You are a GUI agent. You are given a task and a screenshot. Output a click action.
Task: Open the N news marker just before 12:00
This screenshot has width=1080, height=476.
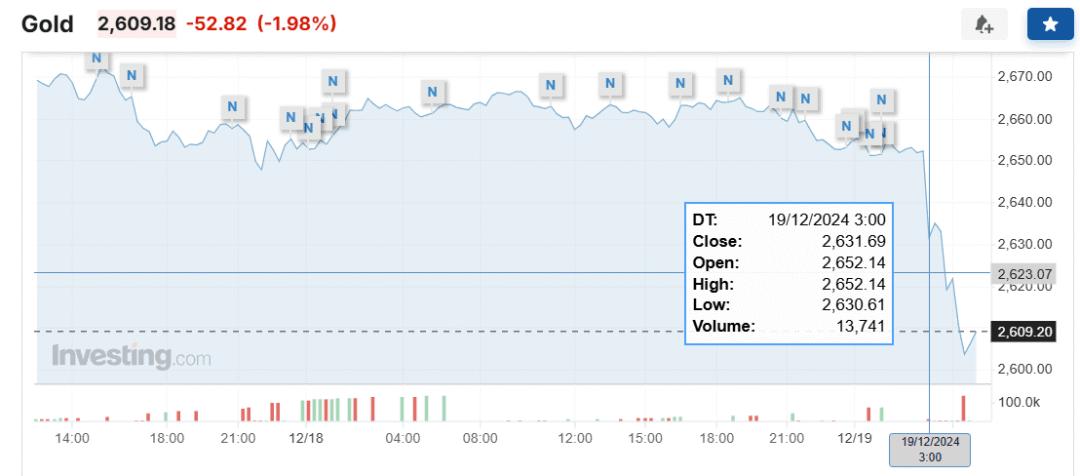click(550, 85)
